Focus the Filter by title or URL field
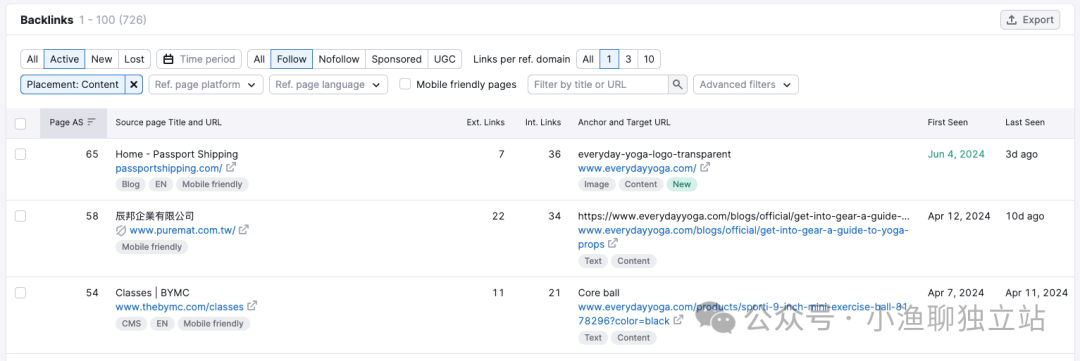This screenshot has height=361, width=1080. (x=598, y=85)
